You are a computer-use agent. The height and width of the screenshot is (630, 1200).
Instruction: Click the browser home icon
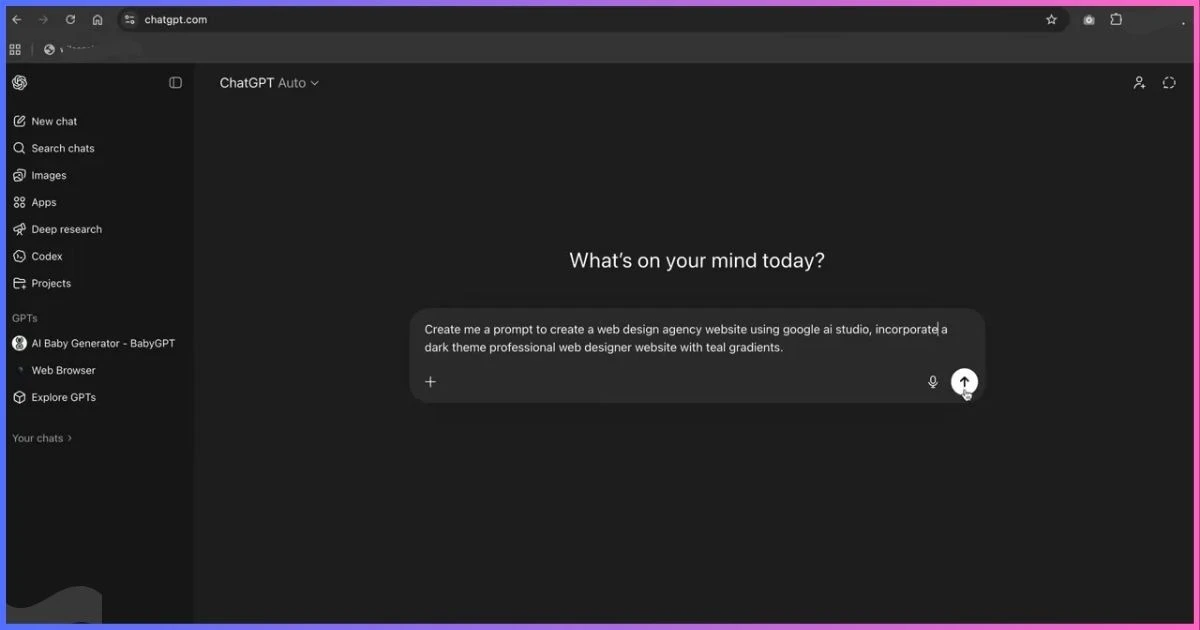click(x=97, y=20)
